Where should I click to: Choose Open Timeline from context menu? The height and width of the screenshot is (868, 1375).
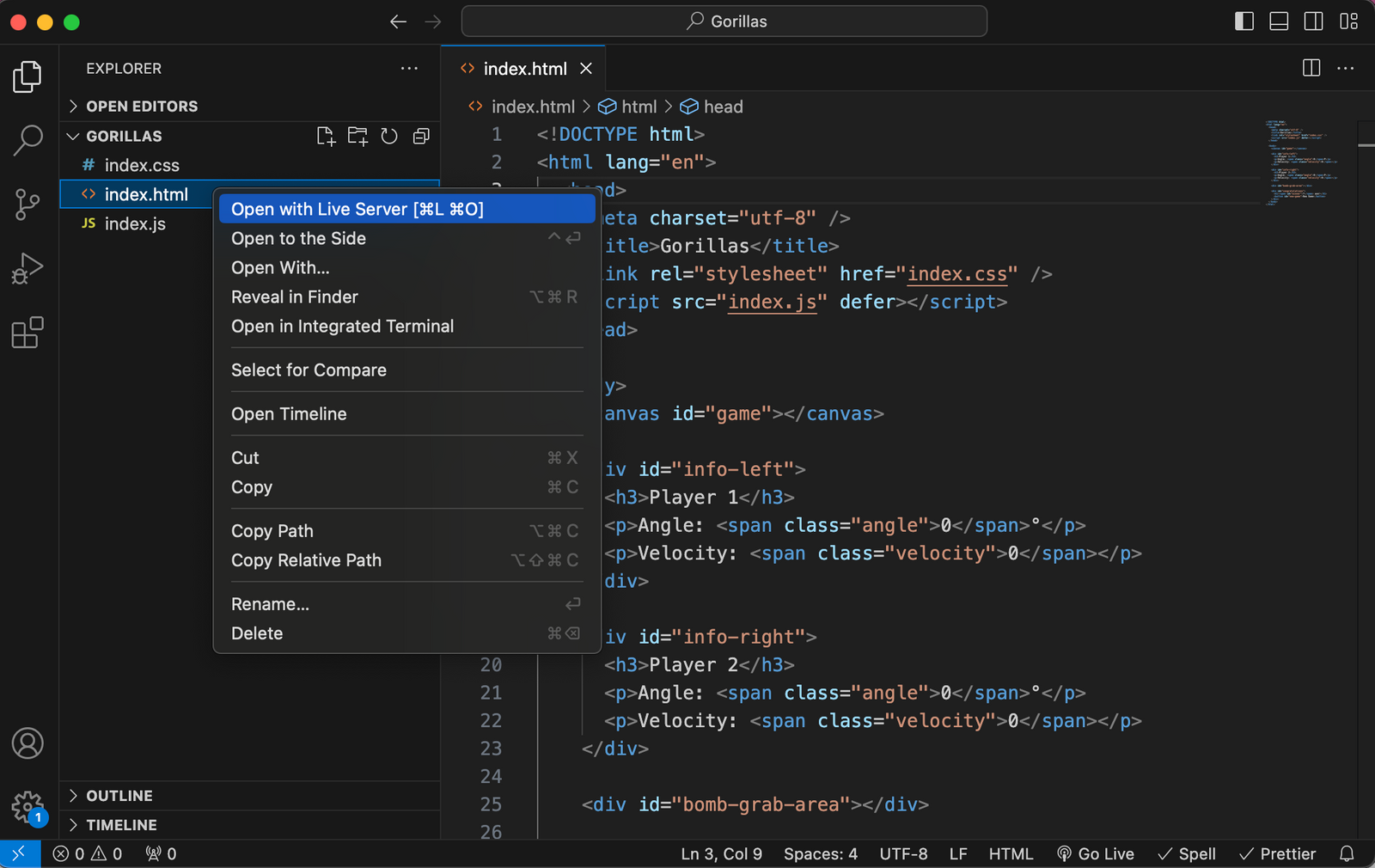tap(406, 413)
